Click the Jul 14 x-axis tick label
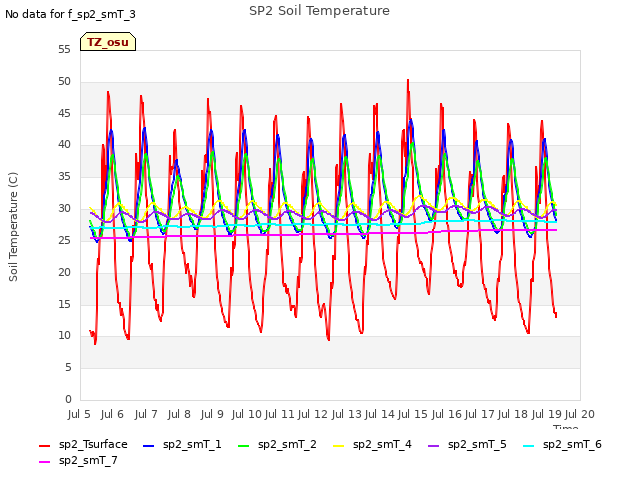This screenshot has height=480, width=640. pyautogui.click(x=380, y=414)
